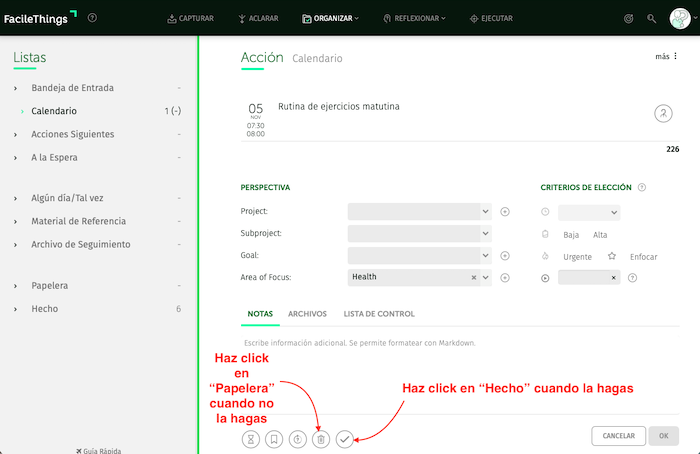
Task: Mark action as Hecho with checkmark icon
Action: click(345, 439)
